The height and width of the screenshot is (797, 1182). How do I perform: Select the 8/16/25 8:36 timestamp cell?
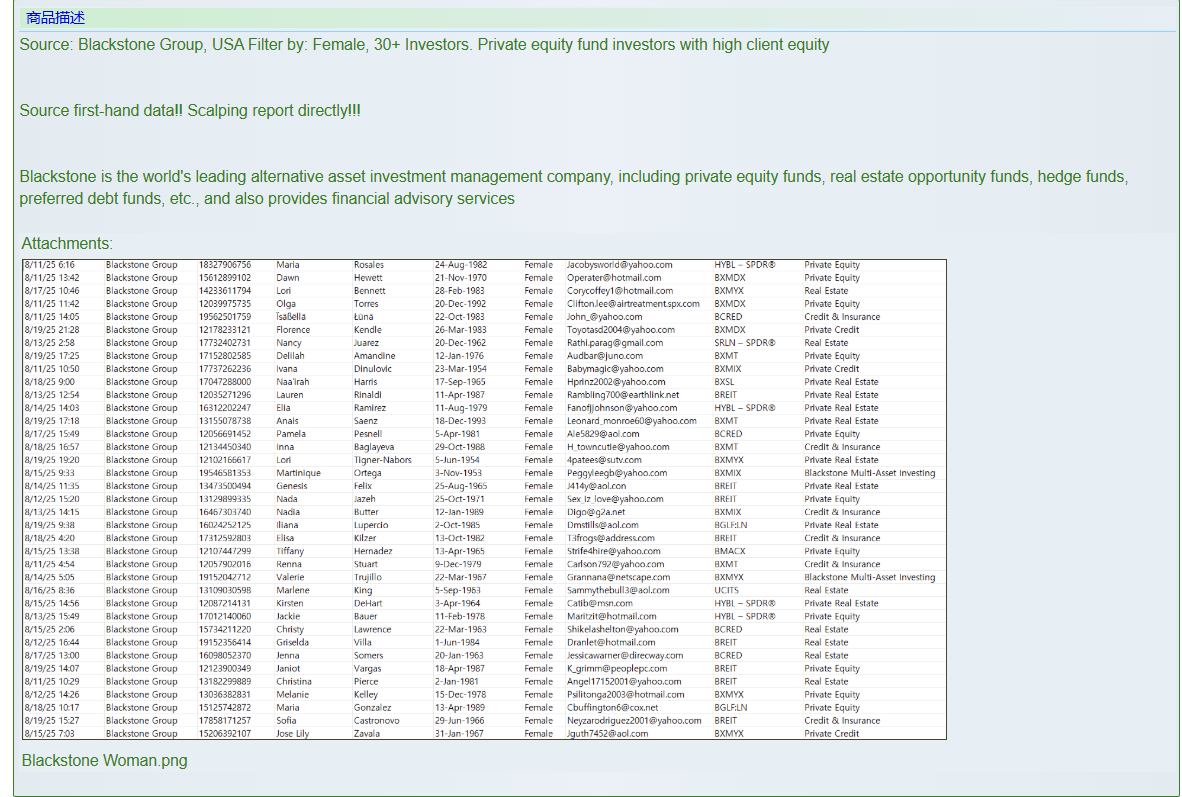click(49, 591)
